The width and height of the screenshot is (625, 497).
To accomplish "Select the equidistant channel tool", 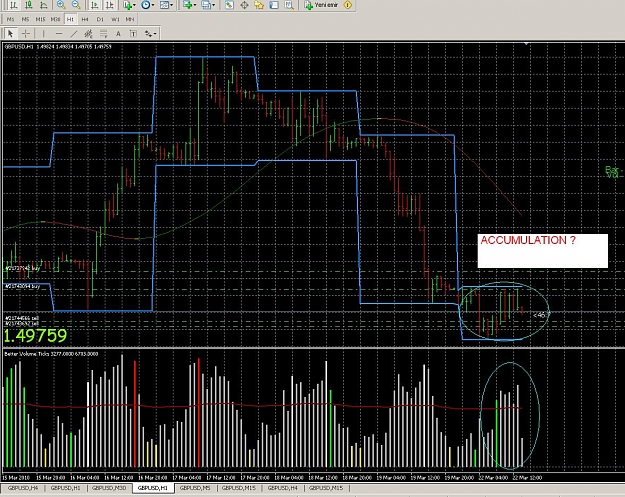I will tap(88, 33).
